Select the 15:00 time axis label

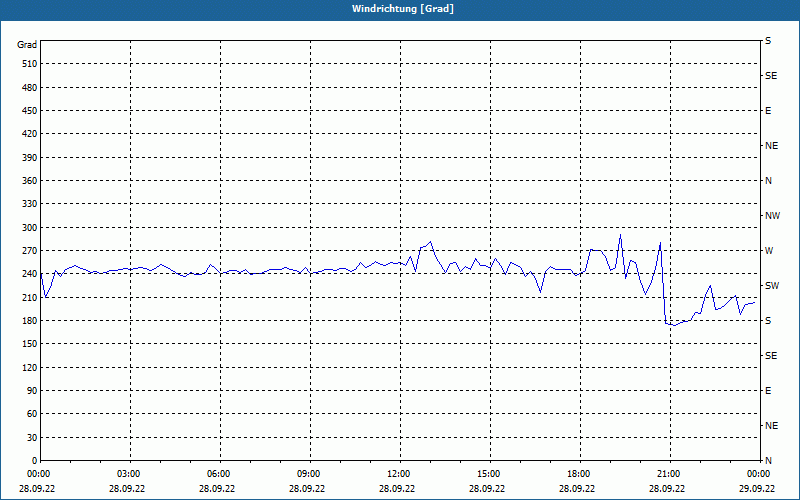click(490, 474)
